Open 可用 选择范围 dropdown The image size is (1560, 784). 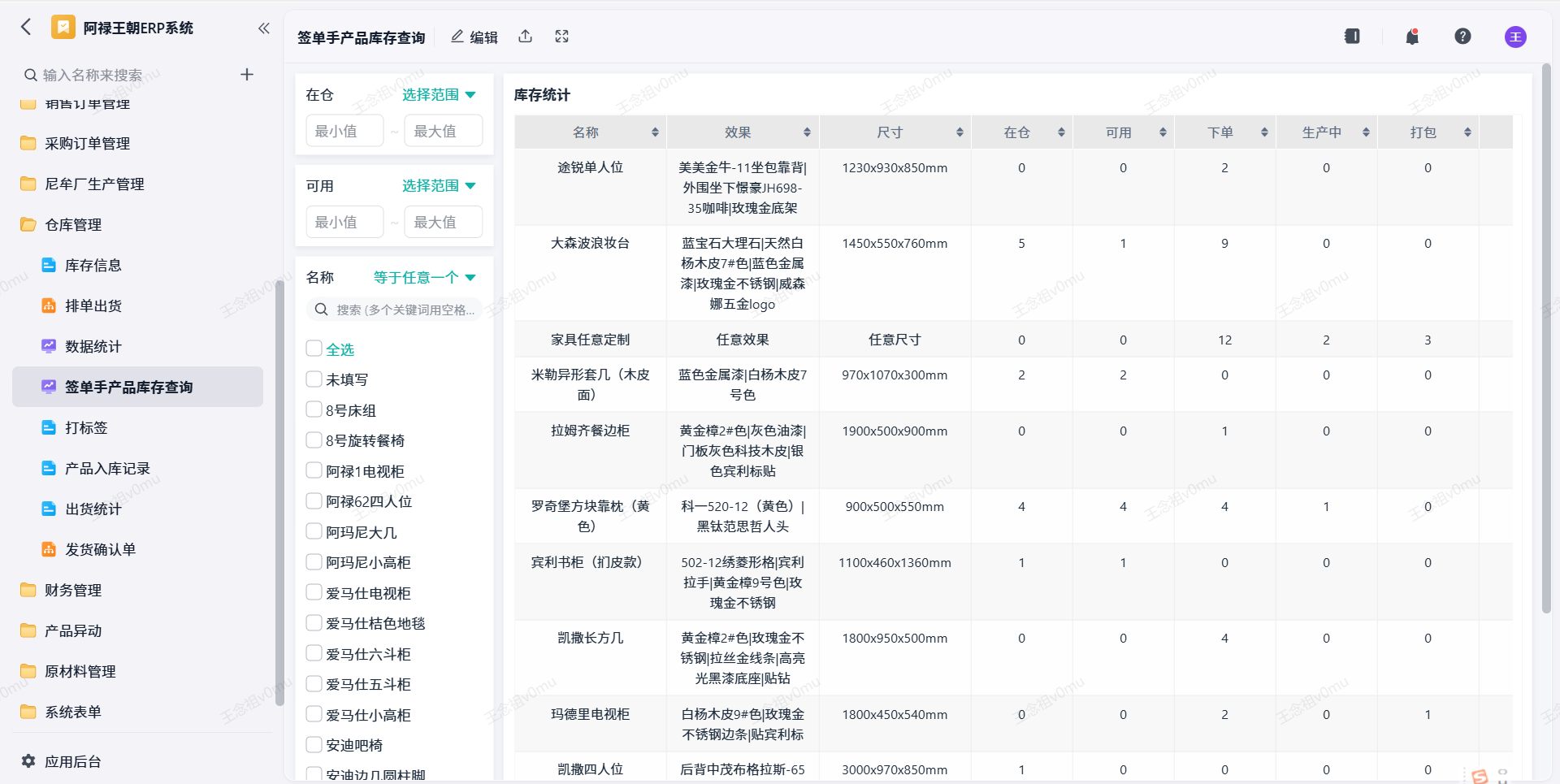point(439,186)
